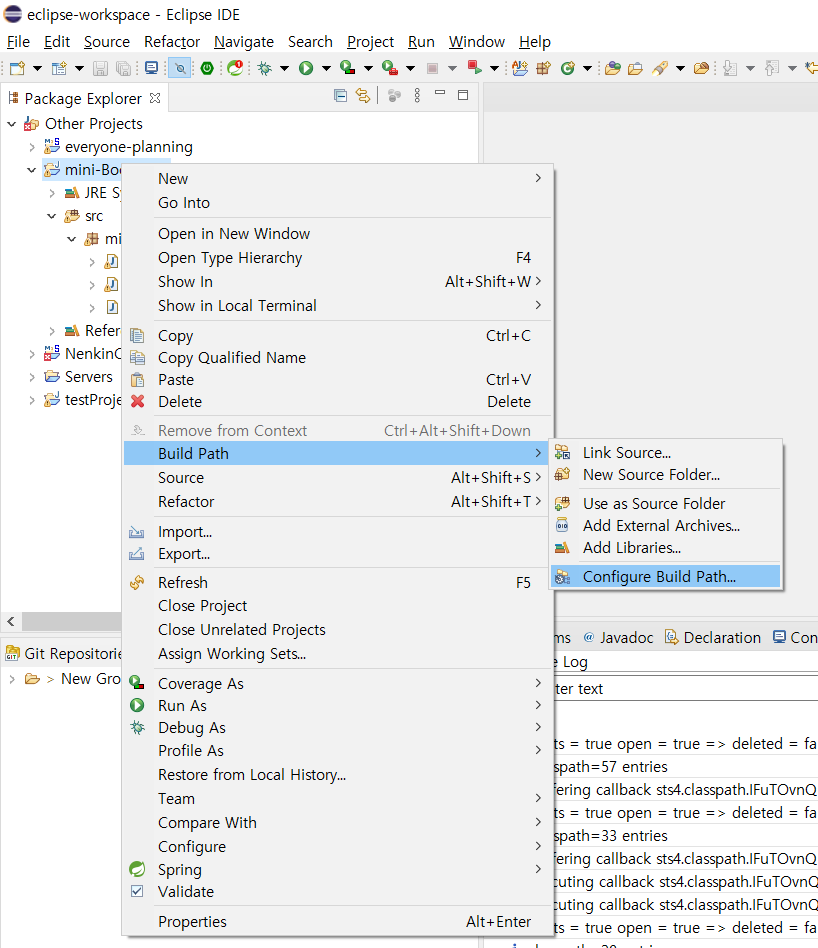The width and height of the screenshot is (818, 948).
Task: Click Run Last Tool with red toolbox
Action: coord(390,68)
